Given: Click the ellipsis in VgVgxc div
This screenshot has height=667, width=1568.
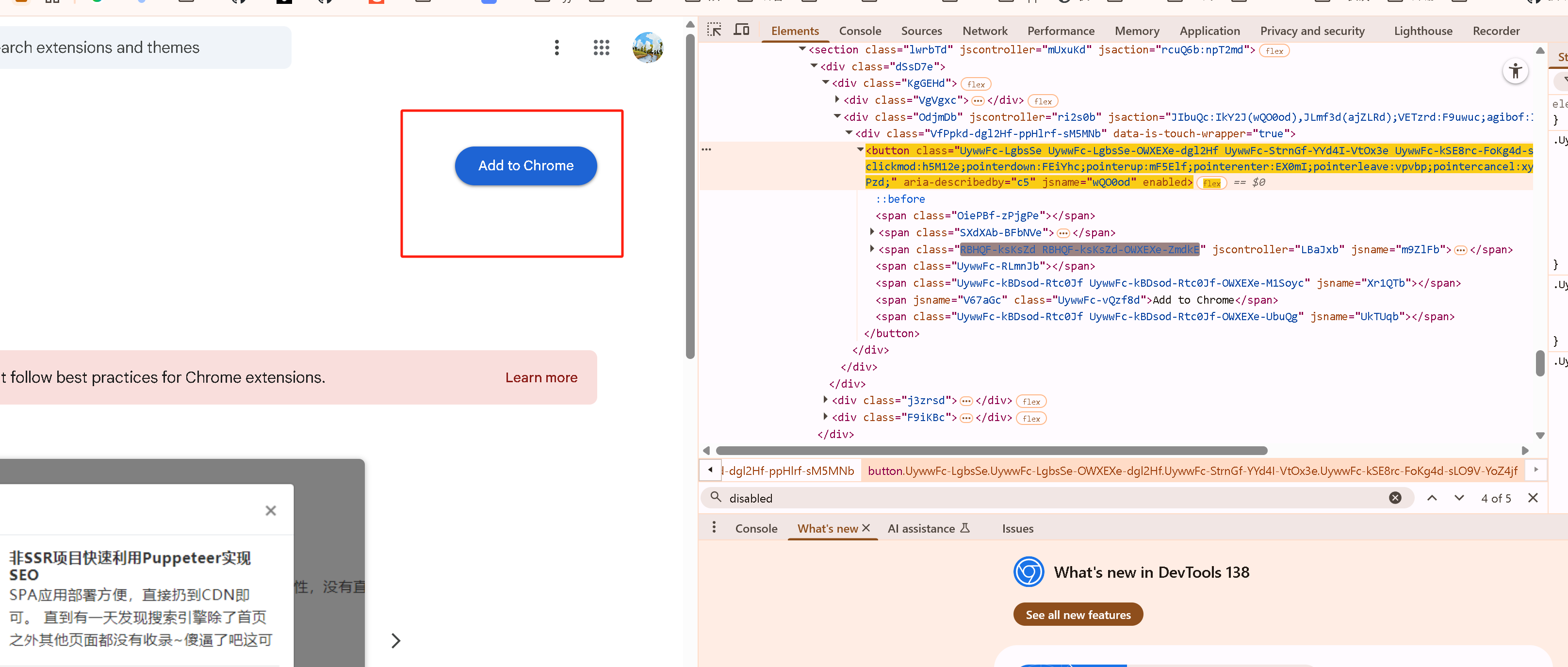Looking at the screenshot, I should coord(978,101).
